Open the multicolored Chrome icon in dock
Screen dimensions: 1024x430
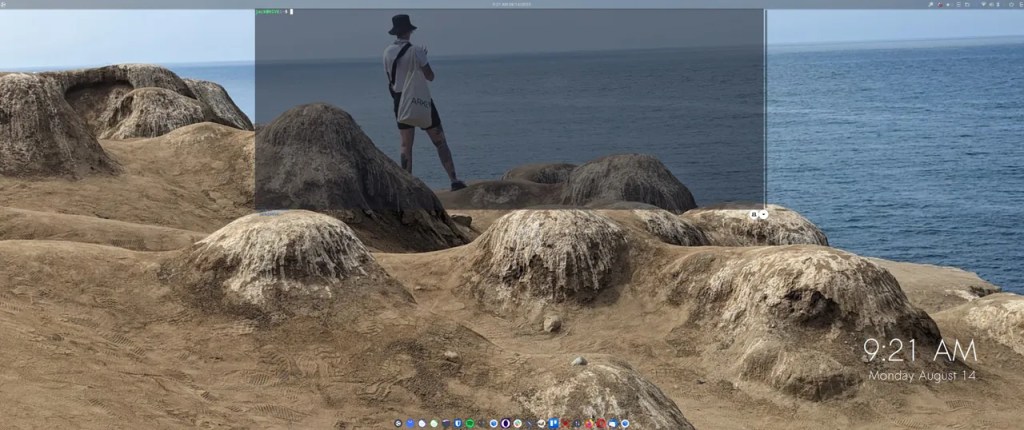pyautogui.click(x=517, y=423)
